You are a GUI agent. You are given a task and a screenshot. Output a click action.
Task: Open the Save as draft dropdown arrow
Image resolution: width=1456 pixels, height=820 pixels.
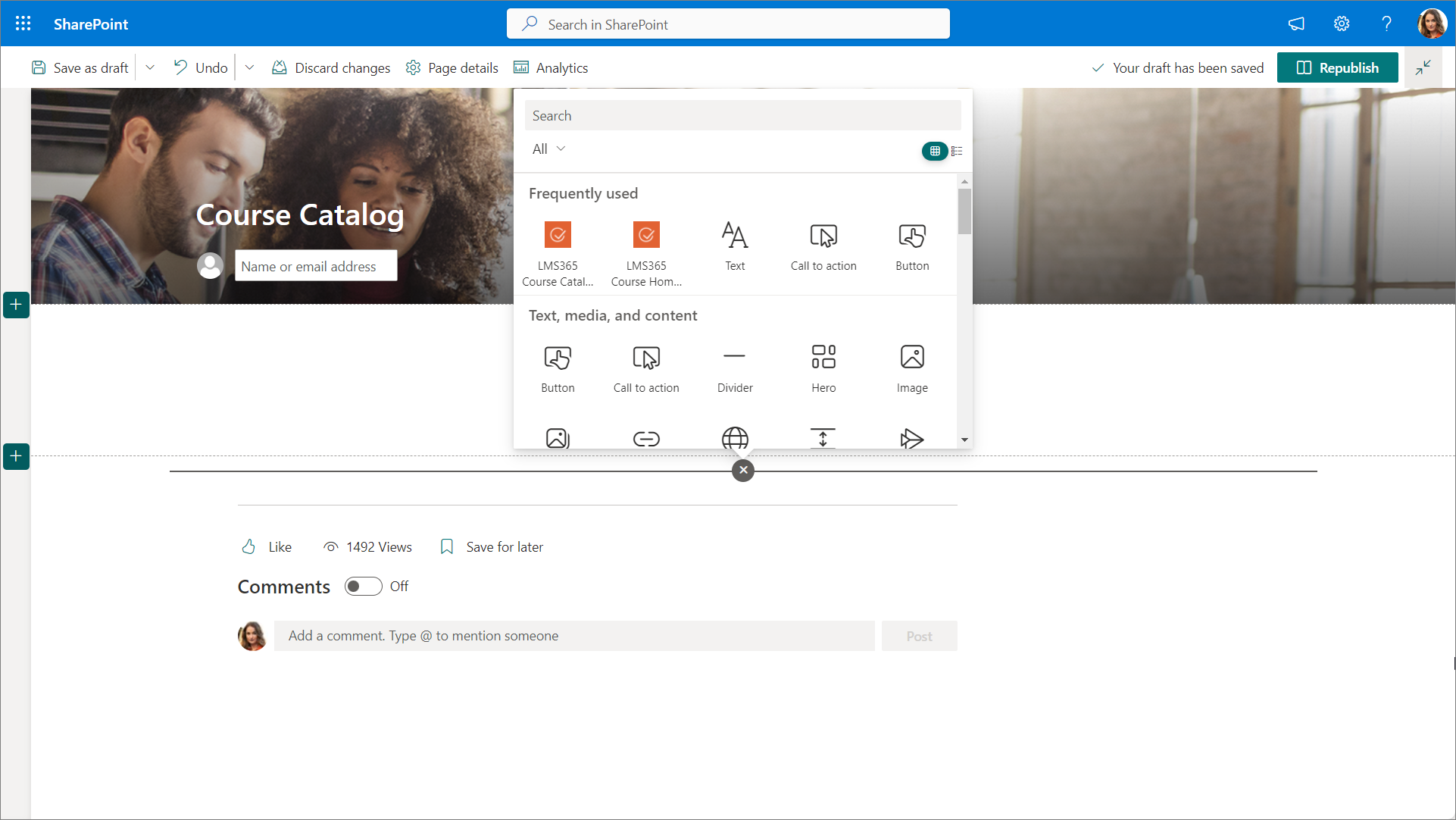pos(150,67)
